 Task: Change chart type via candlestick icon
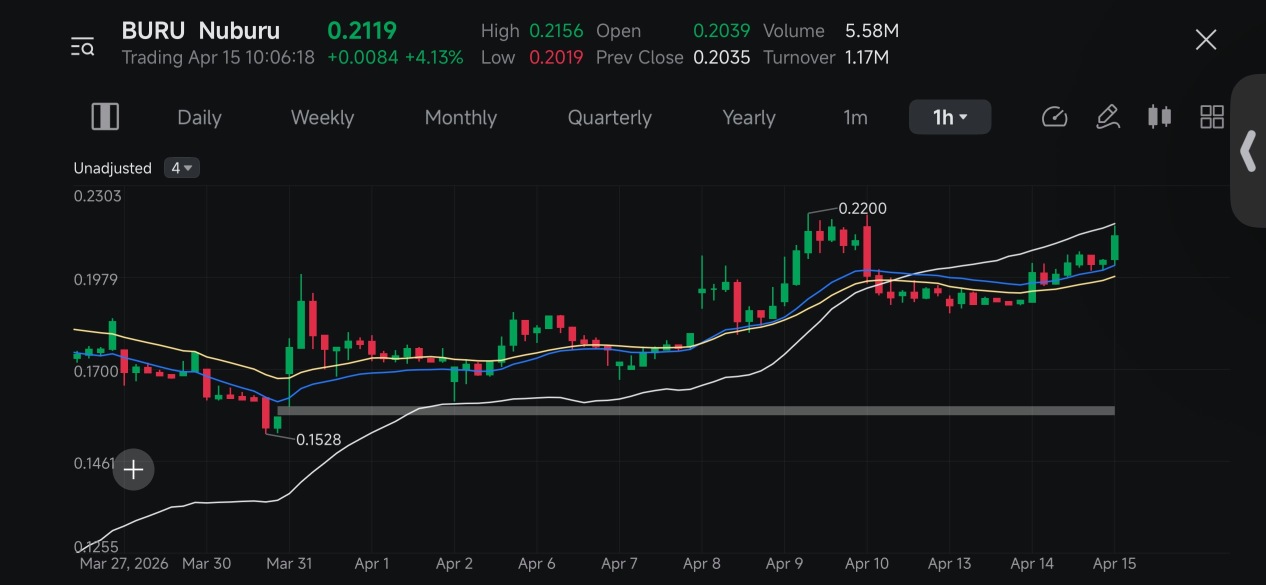1159,117
